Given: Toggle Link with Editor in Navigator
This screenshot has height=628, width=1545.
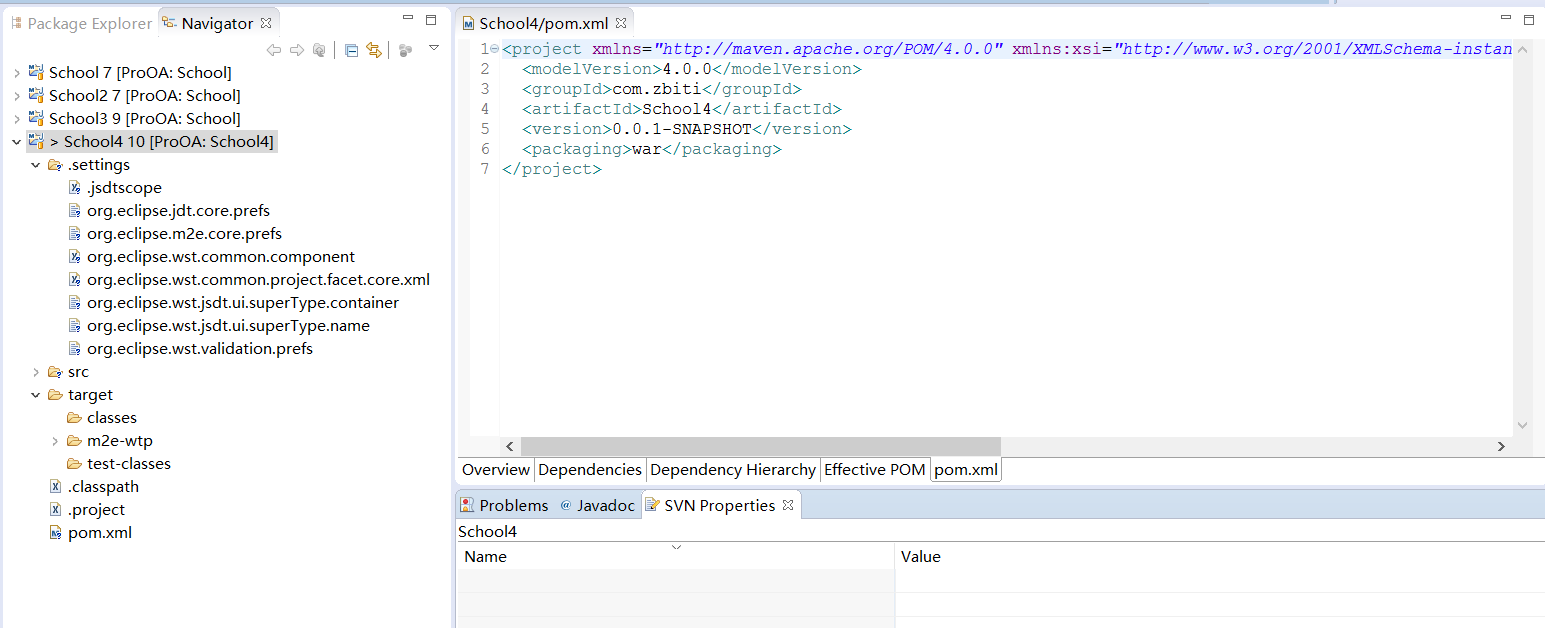Looking at the screenshot, I should click(374, 50).
